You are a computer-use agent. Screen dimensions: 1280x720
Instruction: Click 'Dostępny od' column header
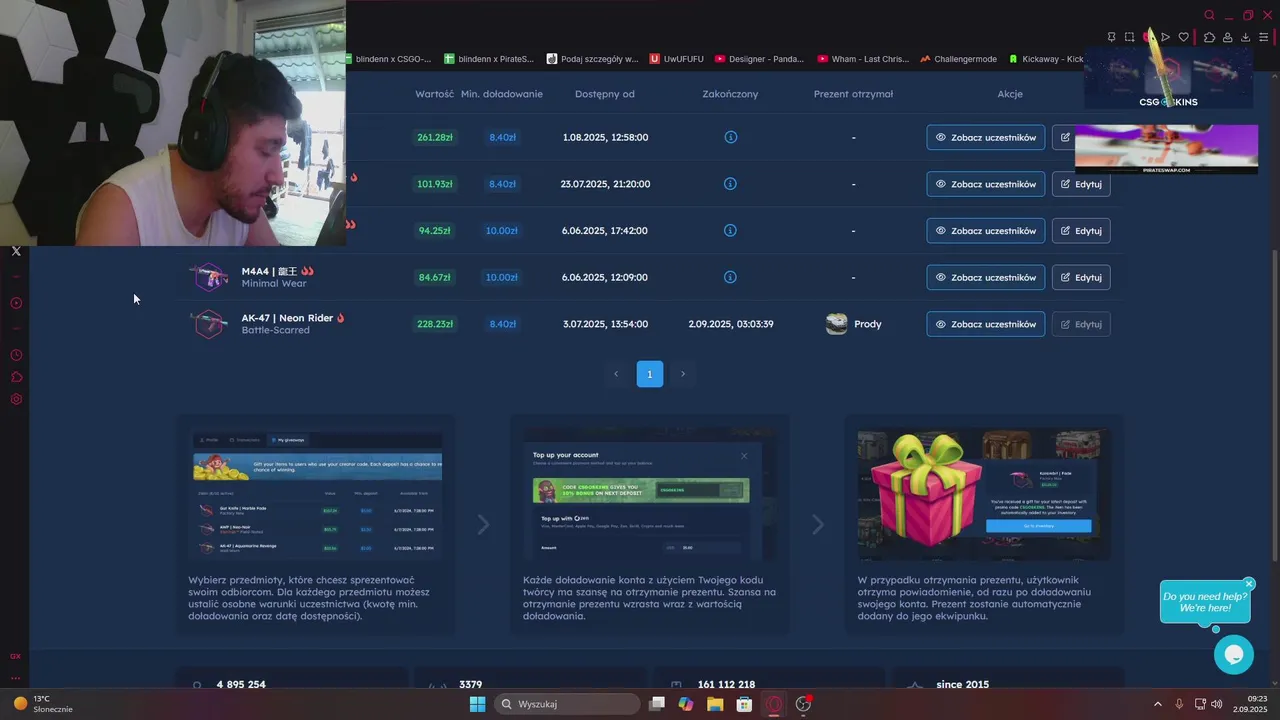(x=604, y=94)
